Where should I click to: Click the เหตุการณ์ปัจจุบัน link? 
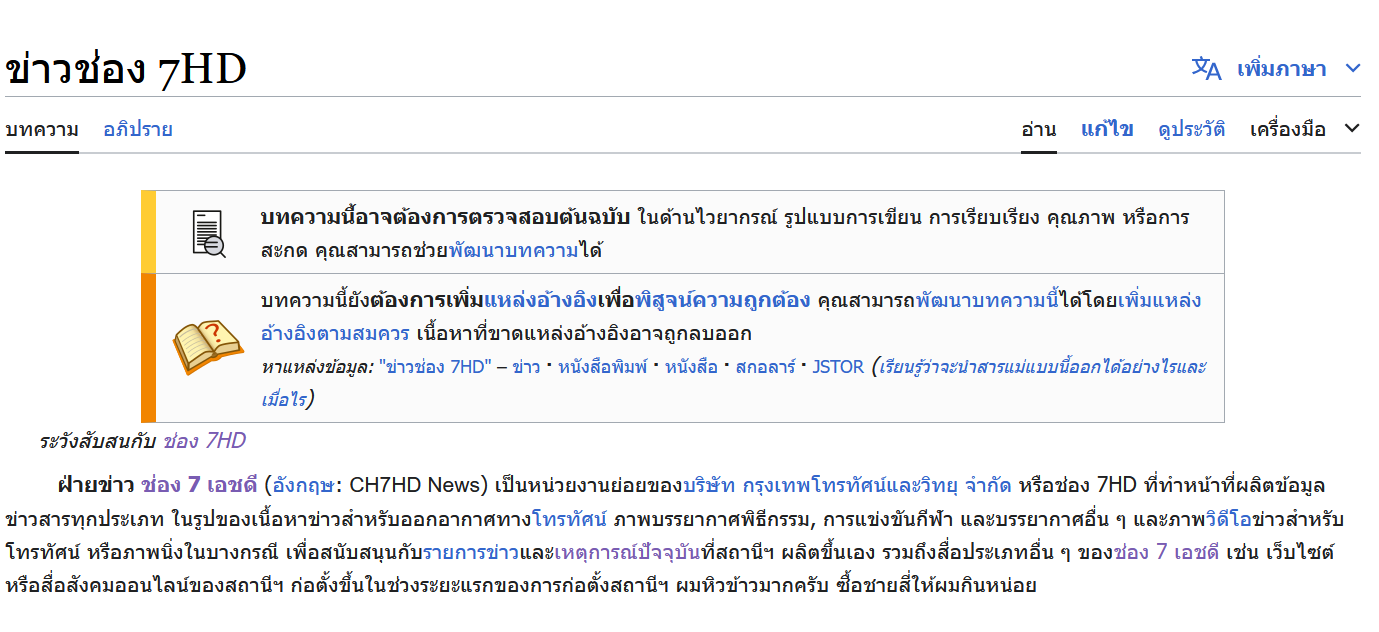click(627, 552)
